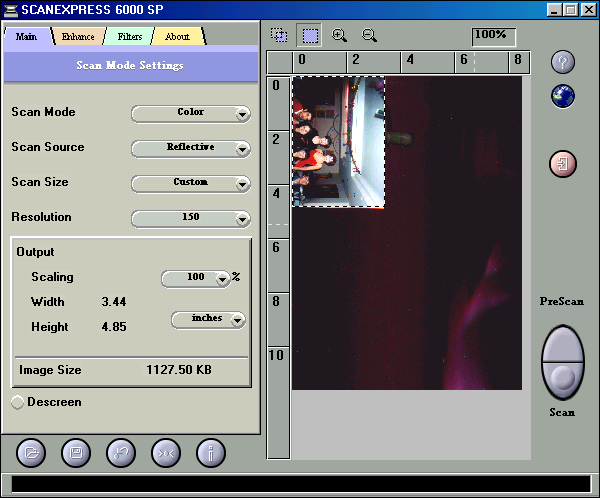This screenshot has width=600, height=498.
Task: Click the info 'i' icon
Action: coord(211,453)
